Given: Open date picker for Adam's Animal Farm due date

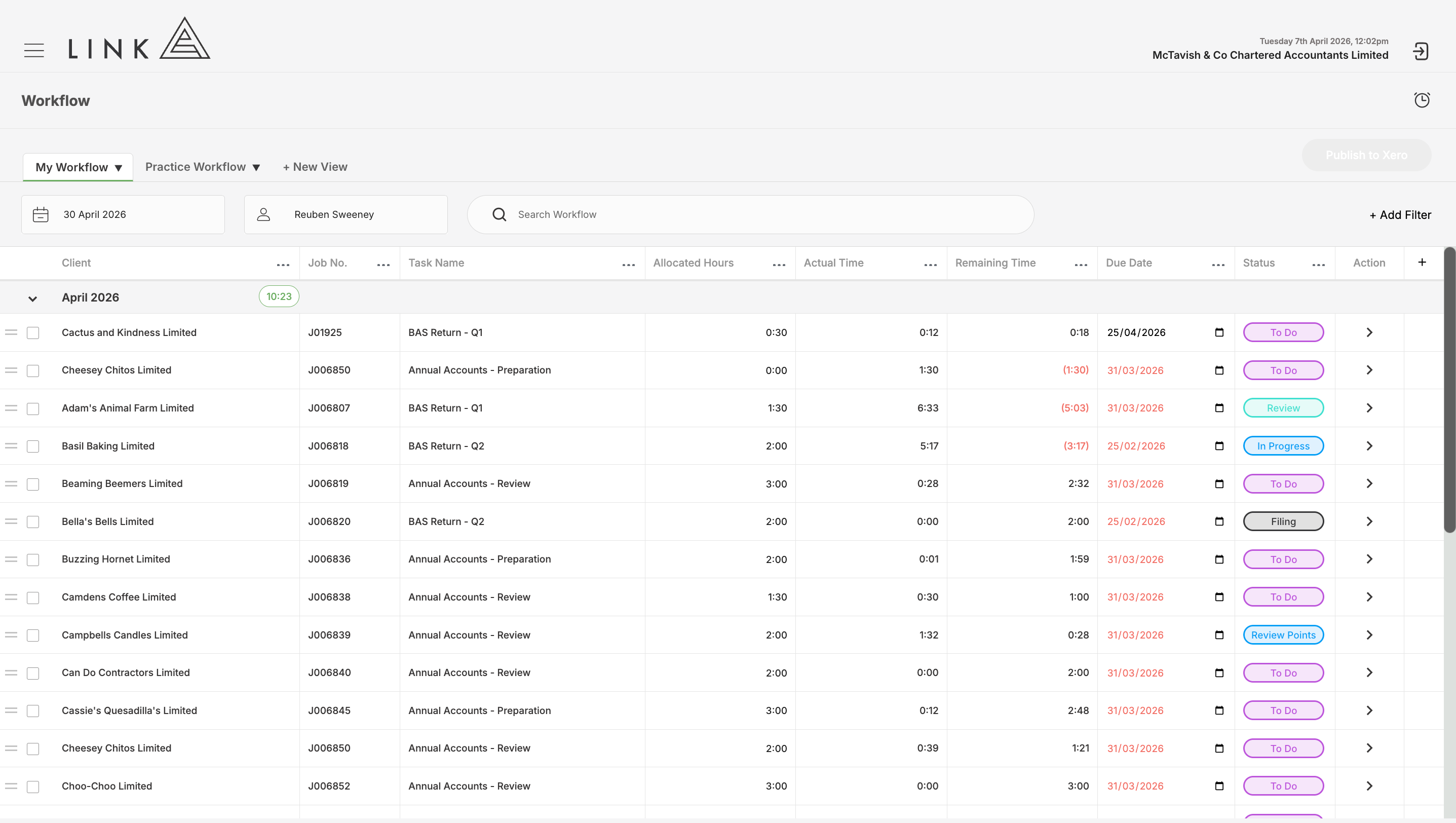Looking at the screenshot, I should [x=1219, y=408].
